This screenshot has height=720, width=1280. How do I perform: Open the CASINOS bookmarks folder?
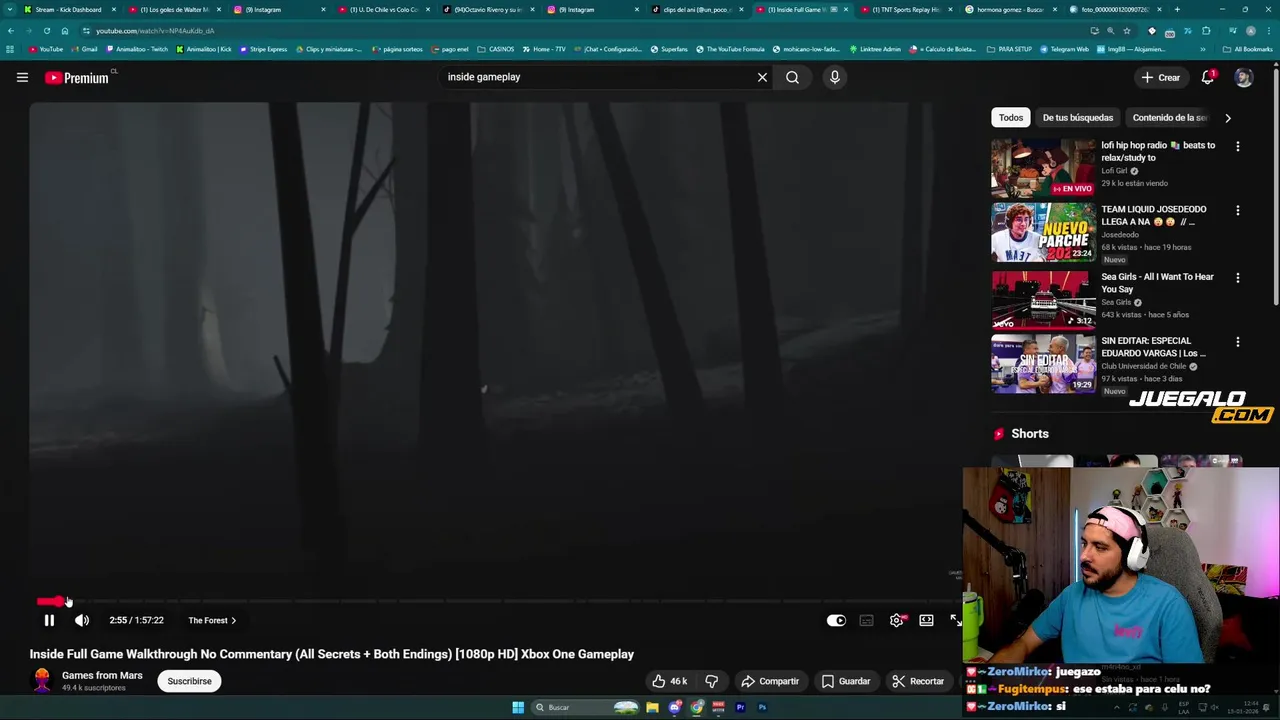pyautogui.click(x=496, y=49)
